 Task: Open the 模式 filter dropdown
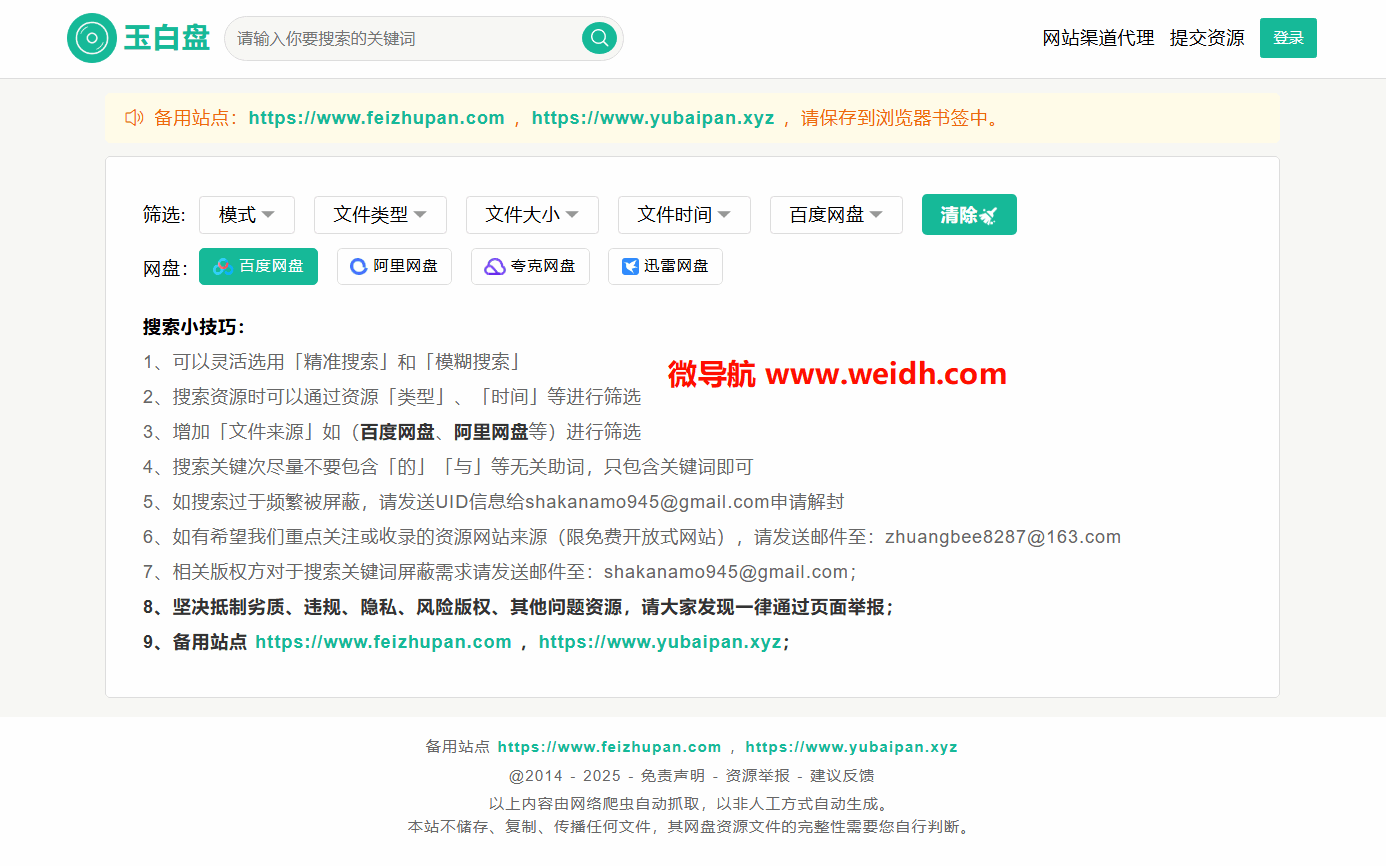(246, 214)
